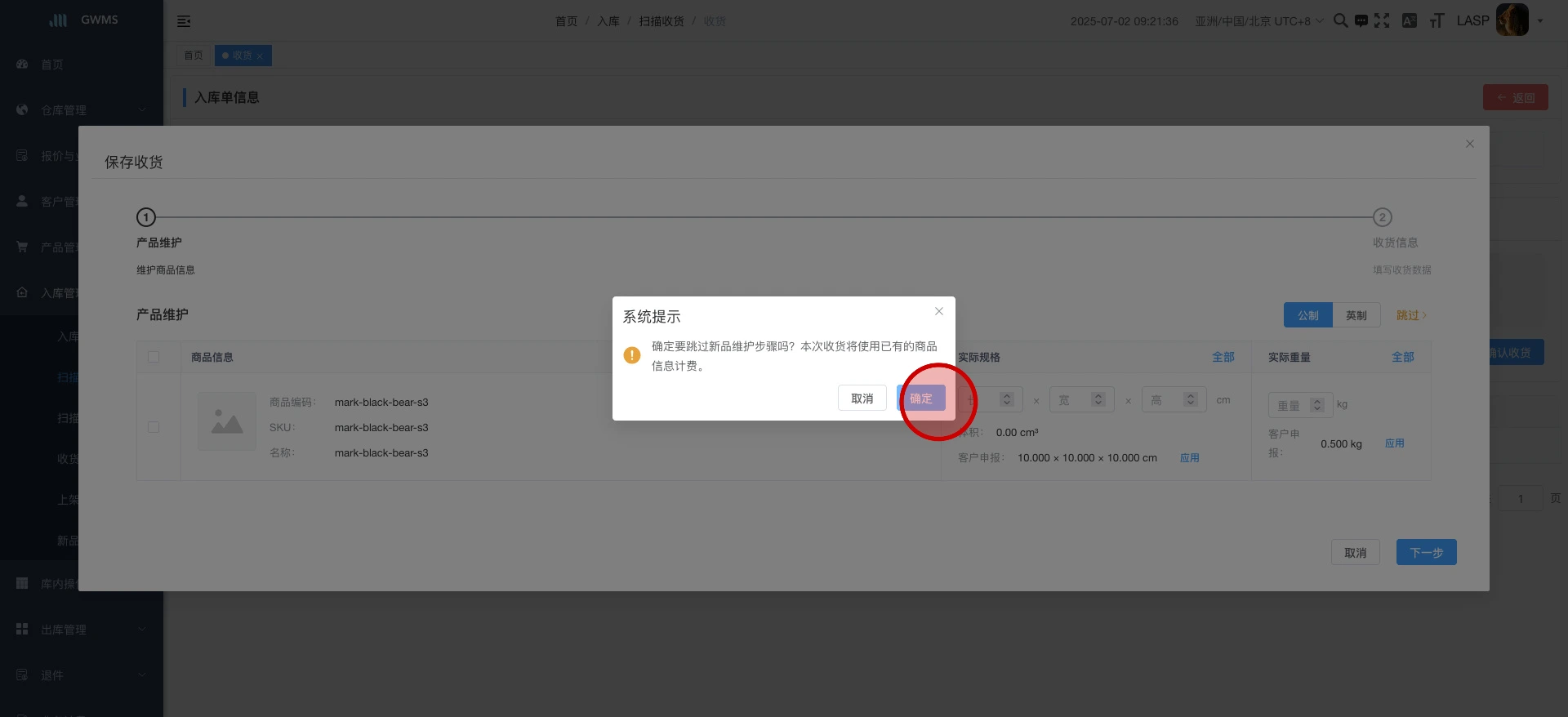This screenshot has height=717, width=1568.
Task: Click the user avatar picture
Action: pyautogui.click(x=1512, y=20)
